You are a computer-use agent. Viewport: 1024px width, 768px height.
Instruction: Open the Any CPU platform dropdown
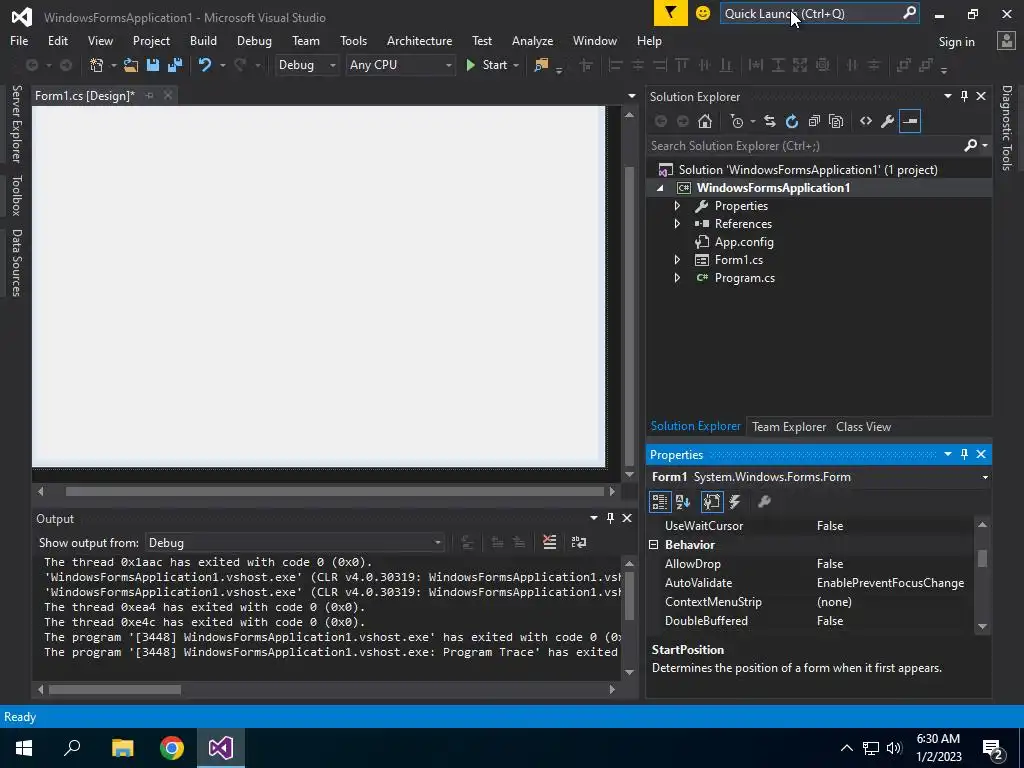pos(400,65)
